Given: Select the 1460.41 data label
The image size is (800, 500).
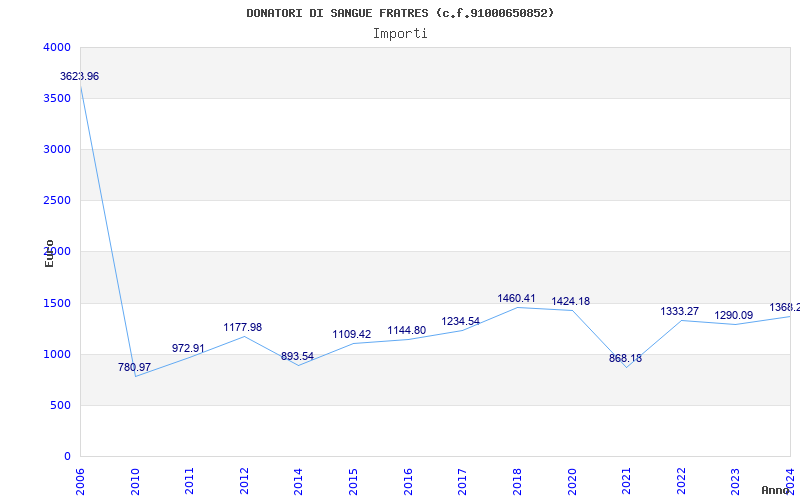Looking at the screenshot, I should coord(516,298).
